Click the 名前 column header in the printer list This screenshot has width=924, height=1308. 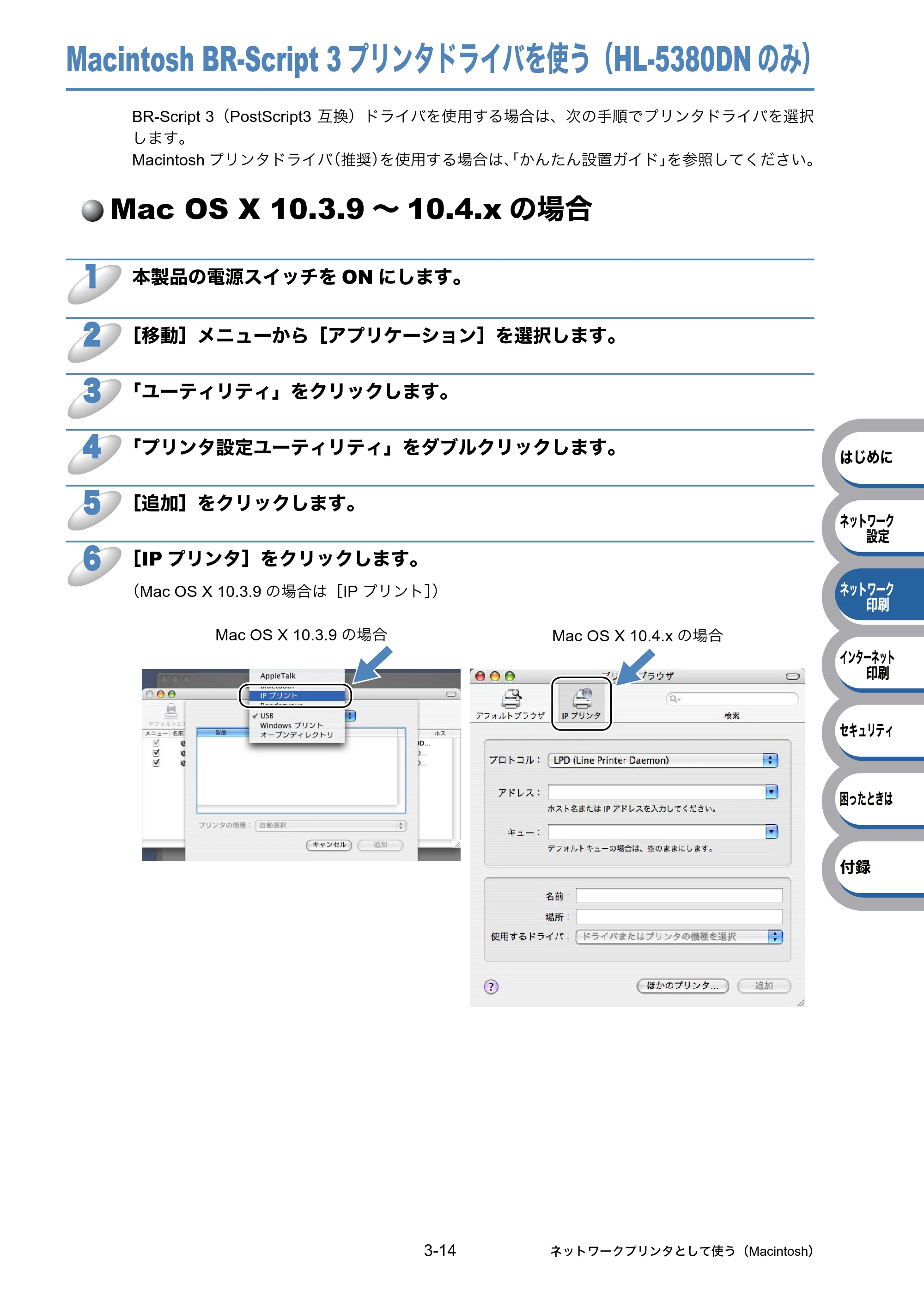178,733
